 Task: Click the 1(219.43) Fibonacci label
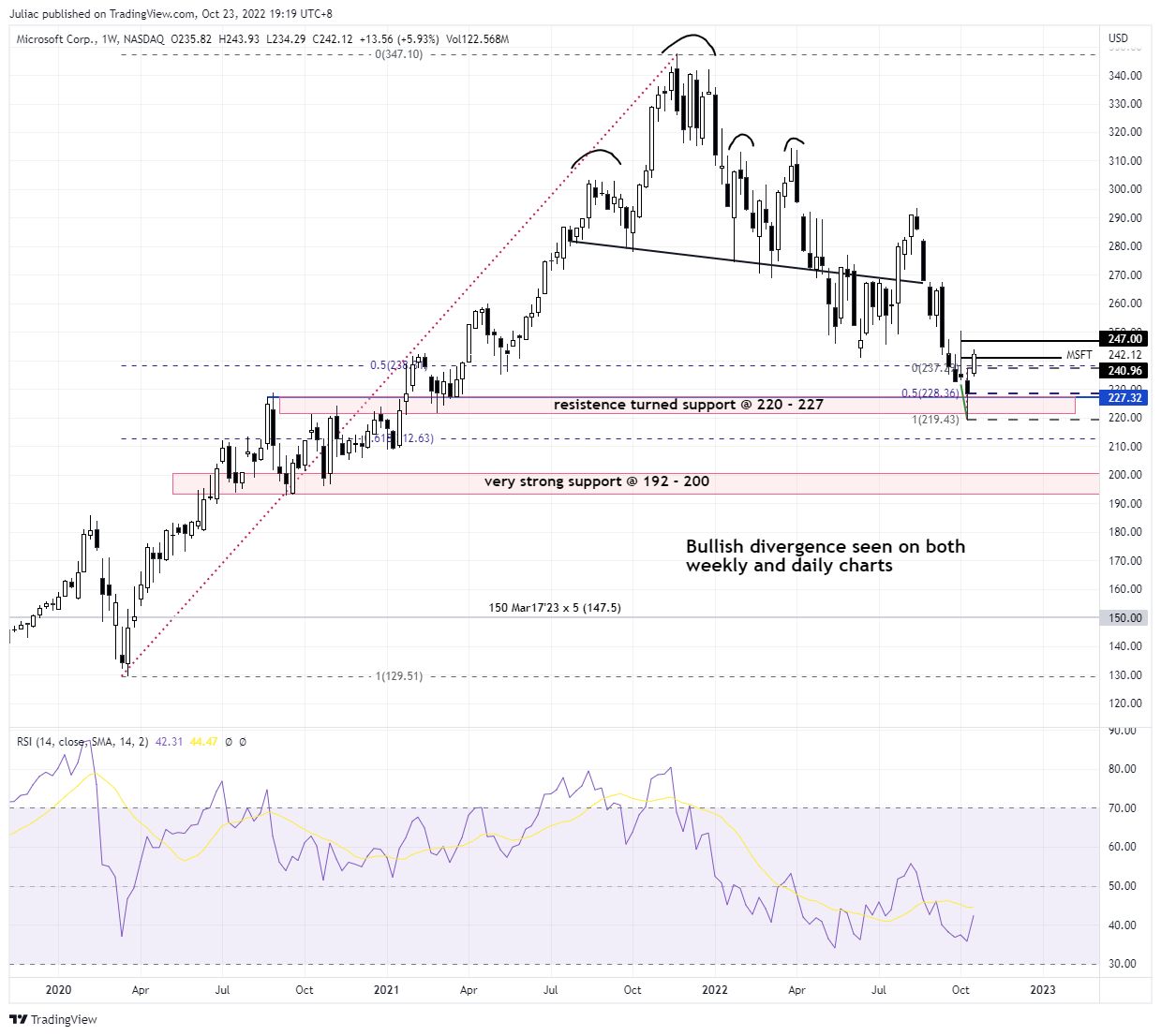(x=935, y=420)
